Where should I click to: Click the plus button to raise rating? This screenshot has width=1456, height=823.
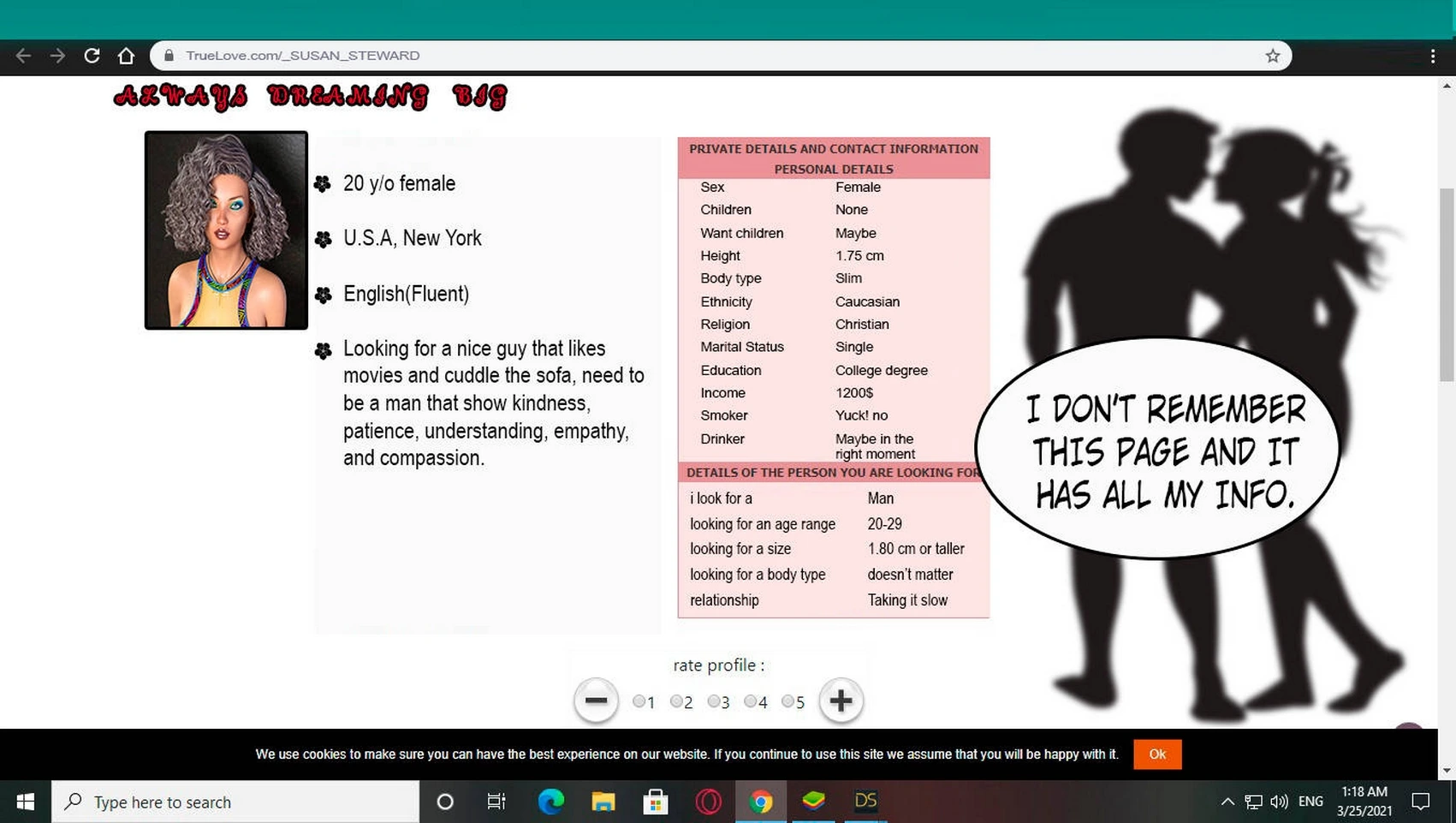(841, 701)
